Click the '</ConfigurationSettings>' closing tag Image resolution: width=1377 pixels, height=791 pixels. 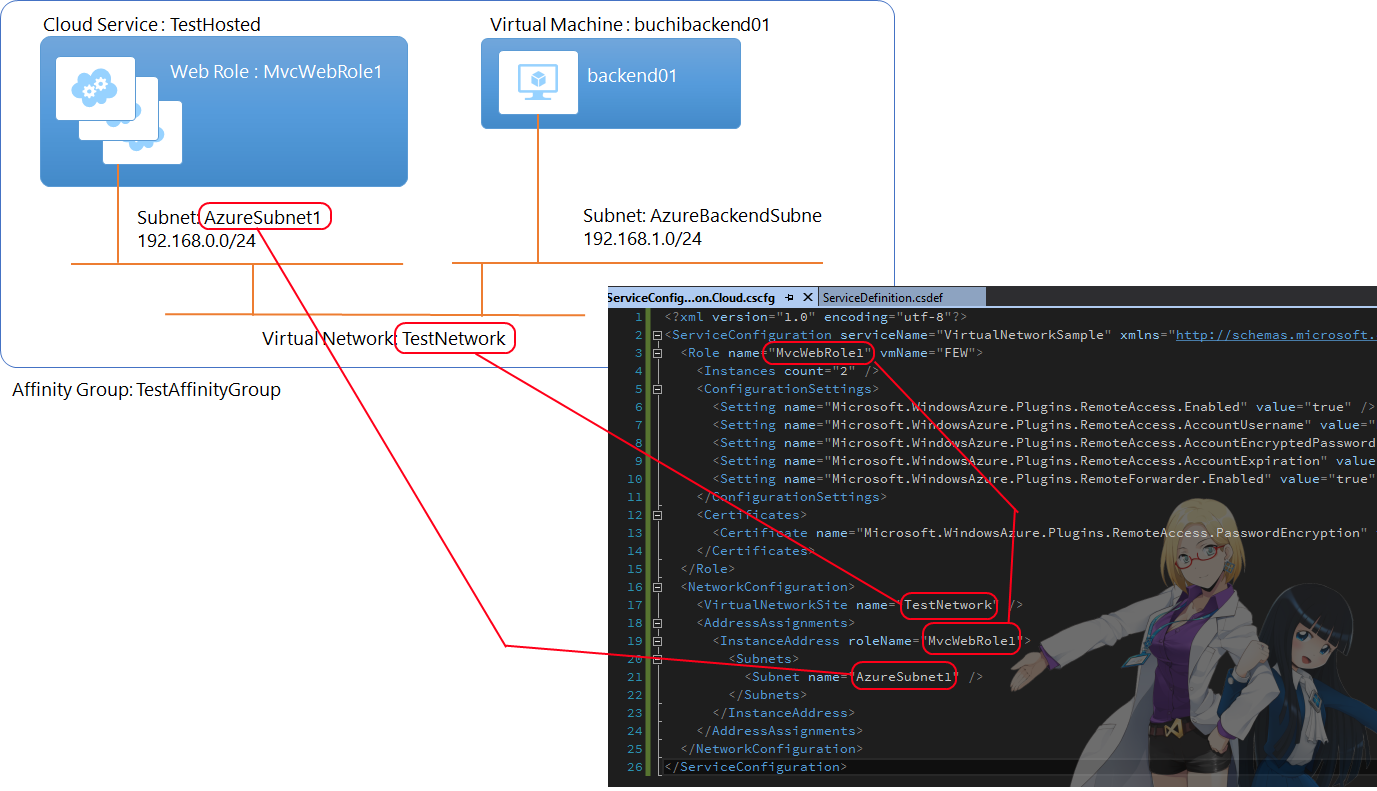click(x=791, y=497)
